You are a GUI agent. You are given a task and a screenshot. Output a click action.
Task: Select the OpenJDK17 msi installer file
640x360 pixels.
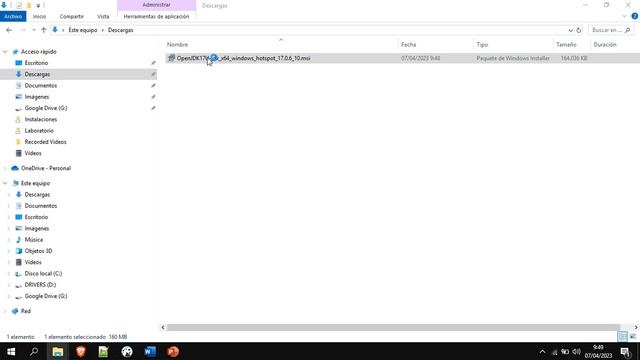coord(243,58)
